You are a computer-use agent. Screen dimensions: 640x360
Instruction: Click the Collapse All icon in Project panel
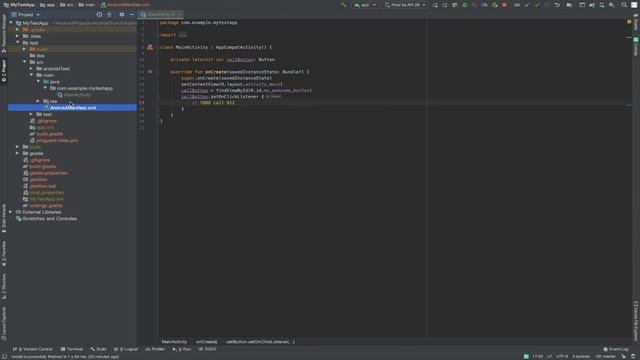point(109,14)
